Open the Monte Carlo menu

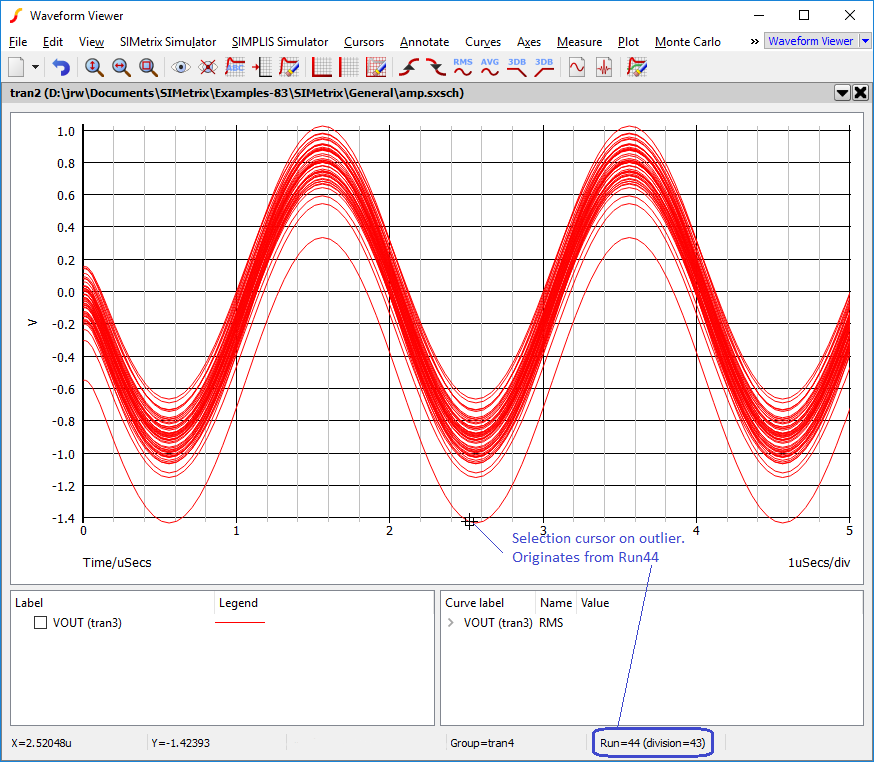pos(687,42)
